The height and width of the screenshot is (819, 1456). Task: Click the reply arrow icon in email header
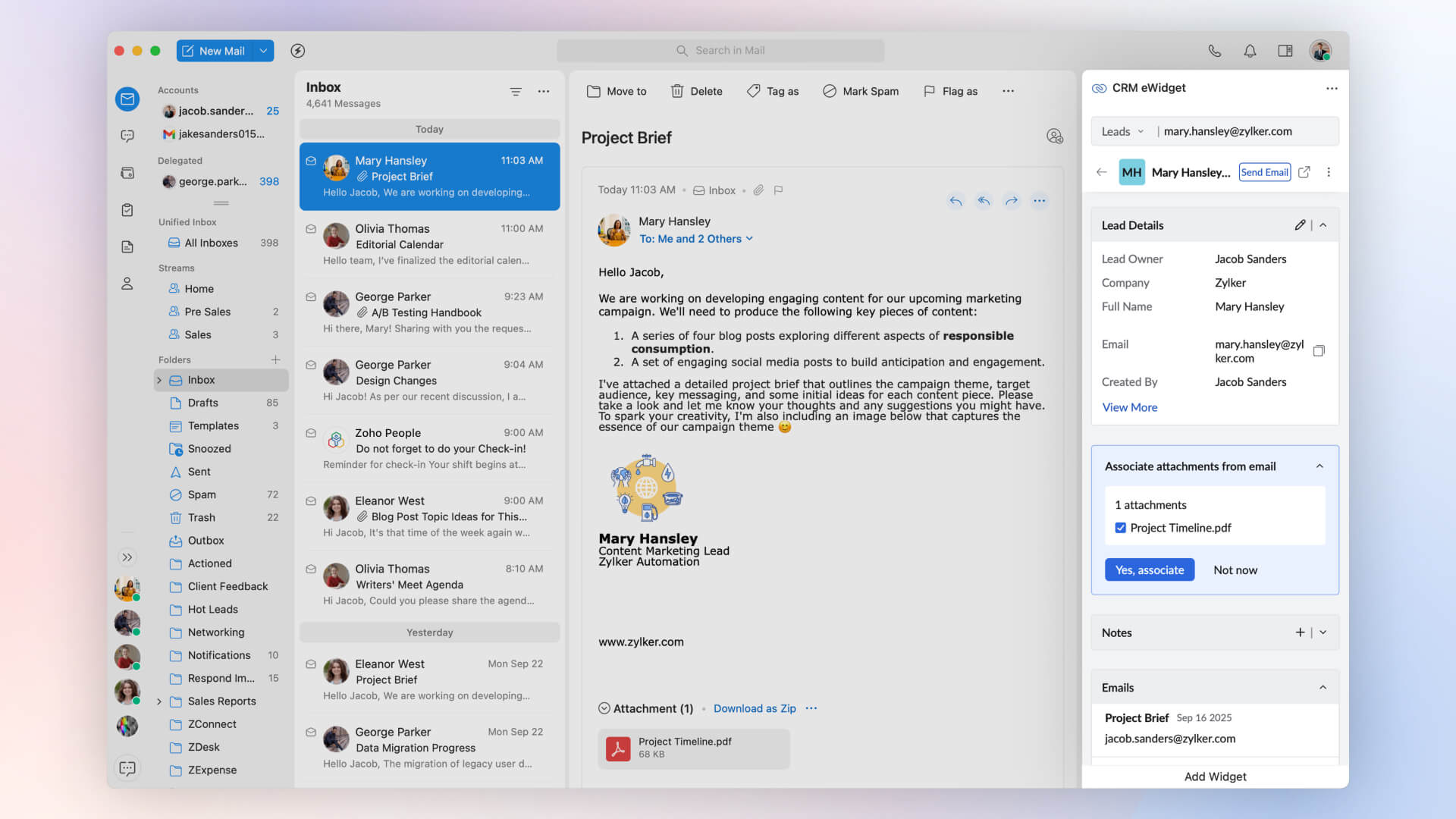pyautogui.click(x=955, y=201)
